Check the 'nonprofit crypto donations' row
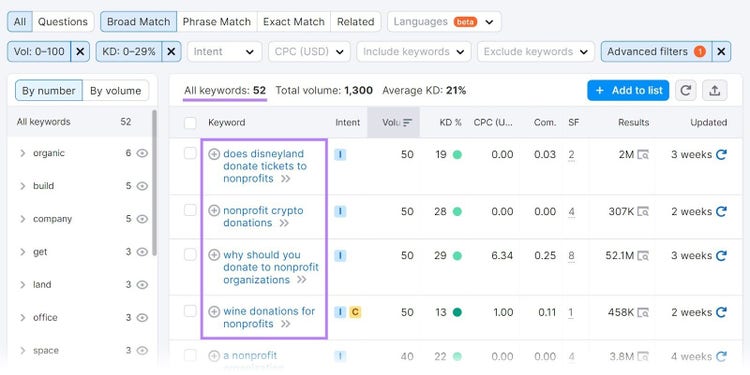 pyautogui.click(x=190, y=210)
